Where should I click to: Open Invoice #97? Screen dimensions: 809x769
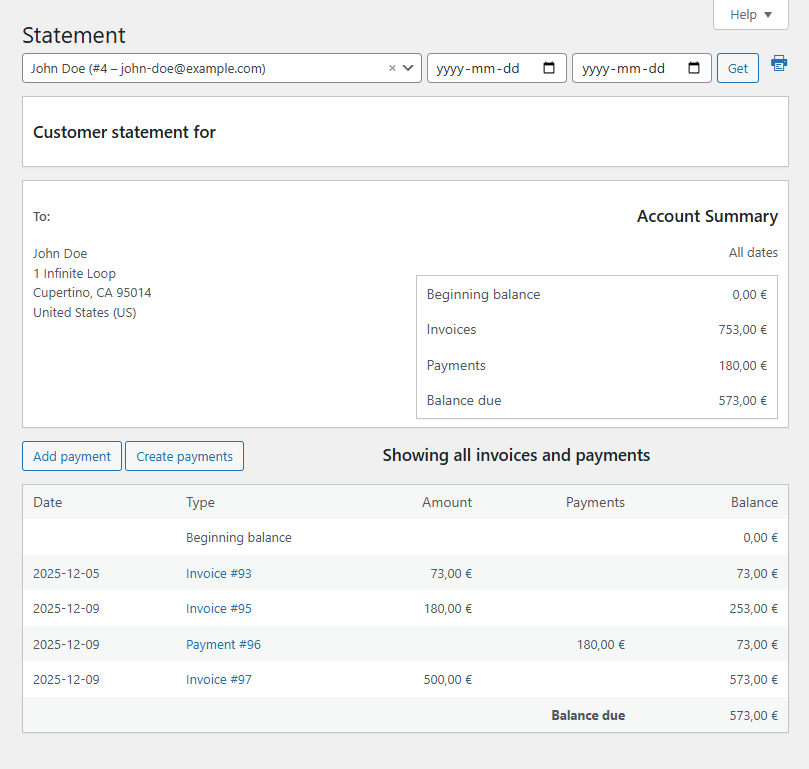point(218,679)
